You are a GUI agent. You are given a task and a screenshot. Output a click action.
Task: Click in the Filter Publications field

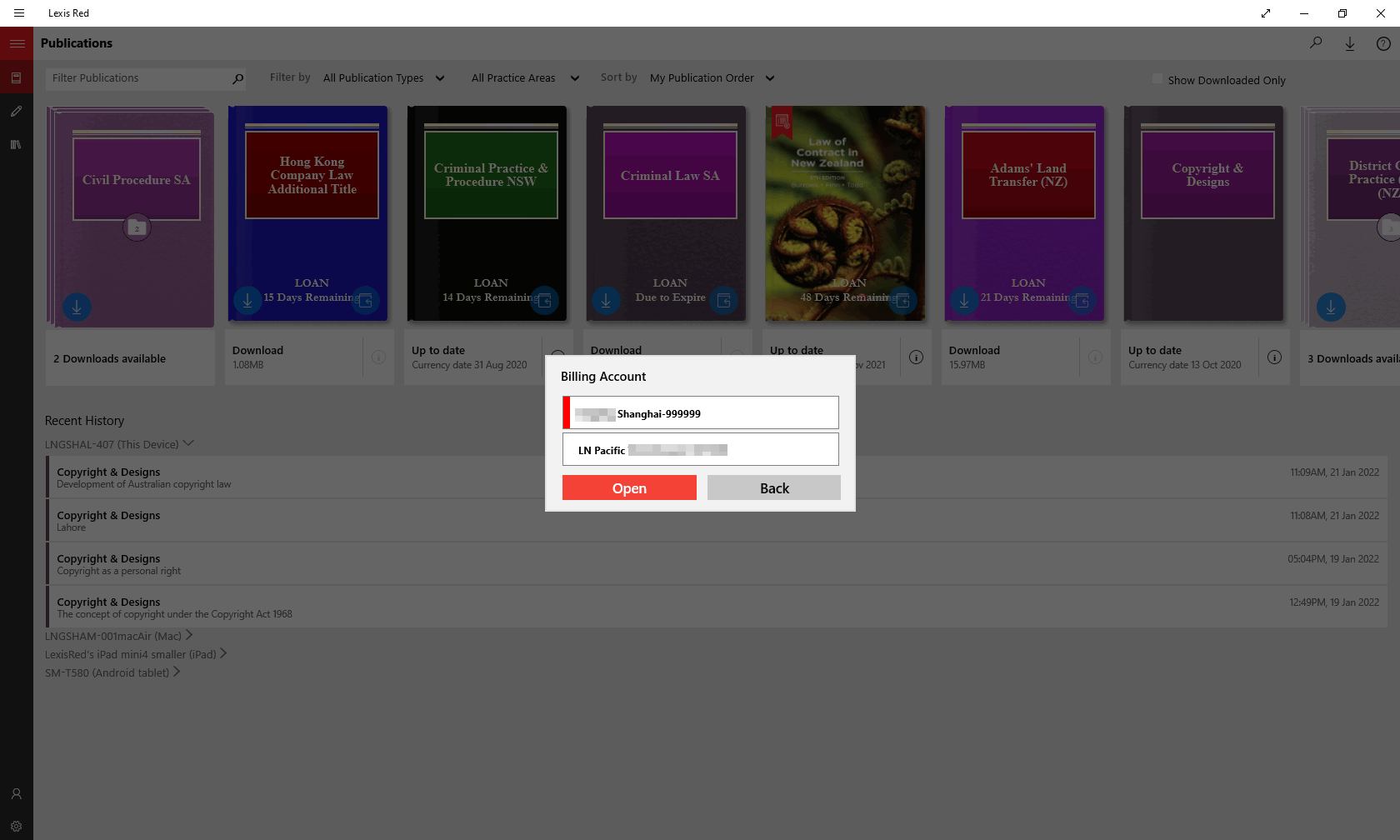(x=133, y=77)
